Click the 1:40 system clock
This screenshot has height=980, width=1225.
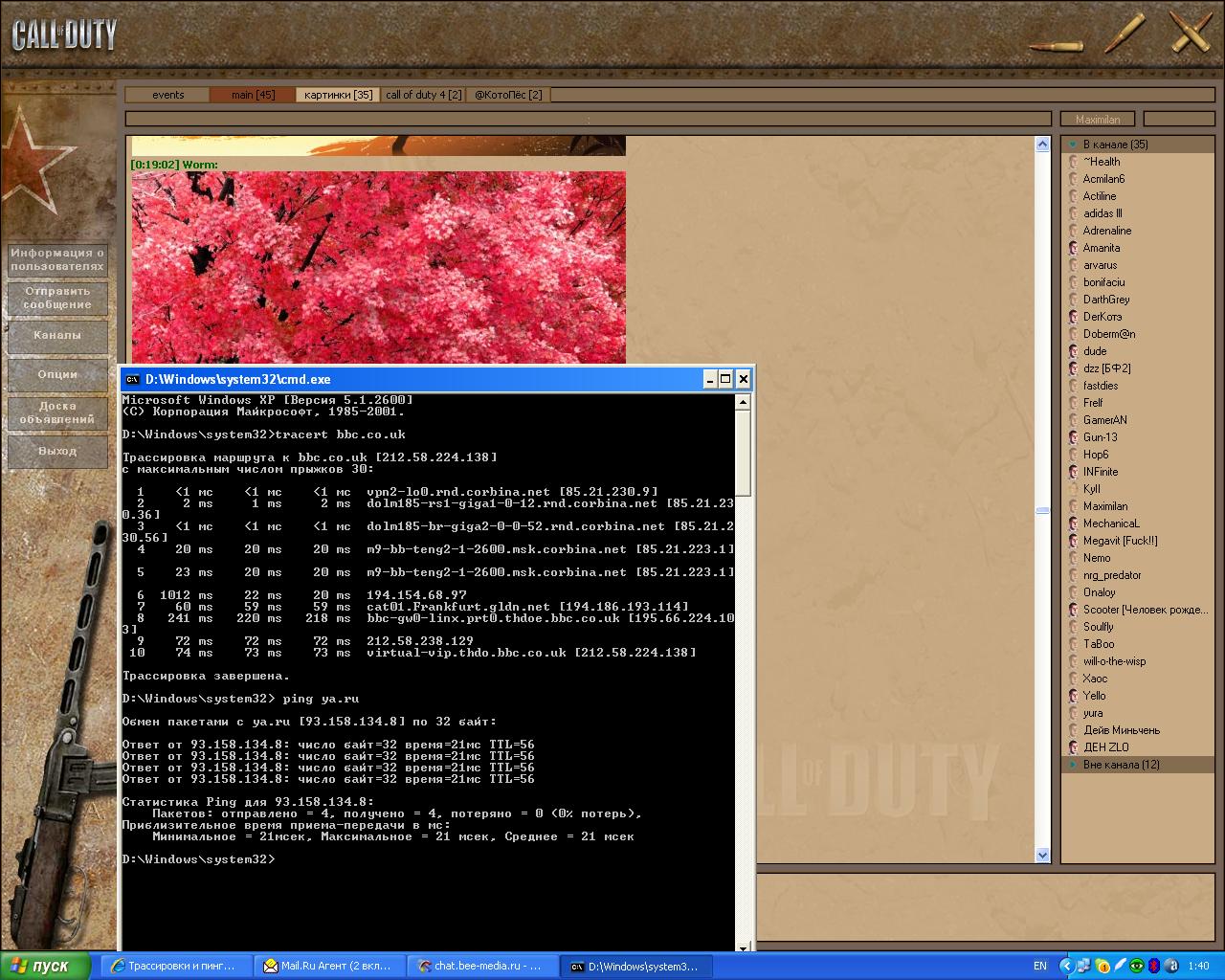tap(1198, 967)
